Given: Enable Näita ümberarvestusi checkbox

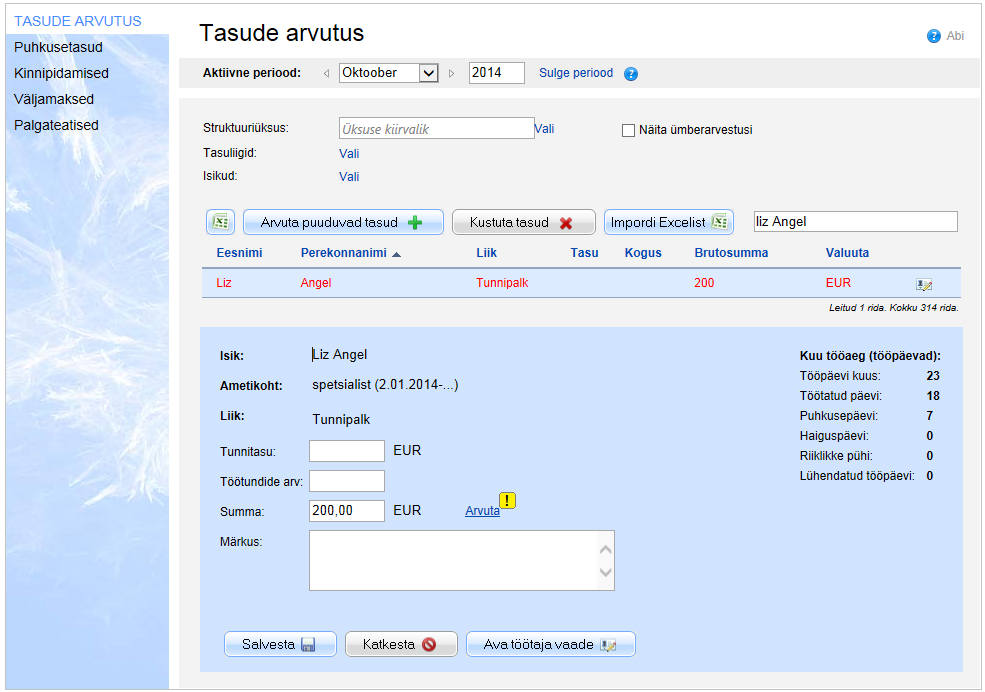Looking at the screenshot, I should [629, 130].
